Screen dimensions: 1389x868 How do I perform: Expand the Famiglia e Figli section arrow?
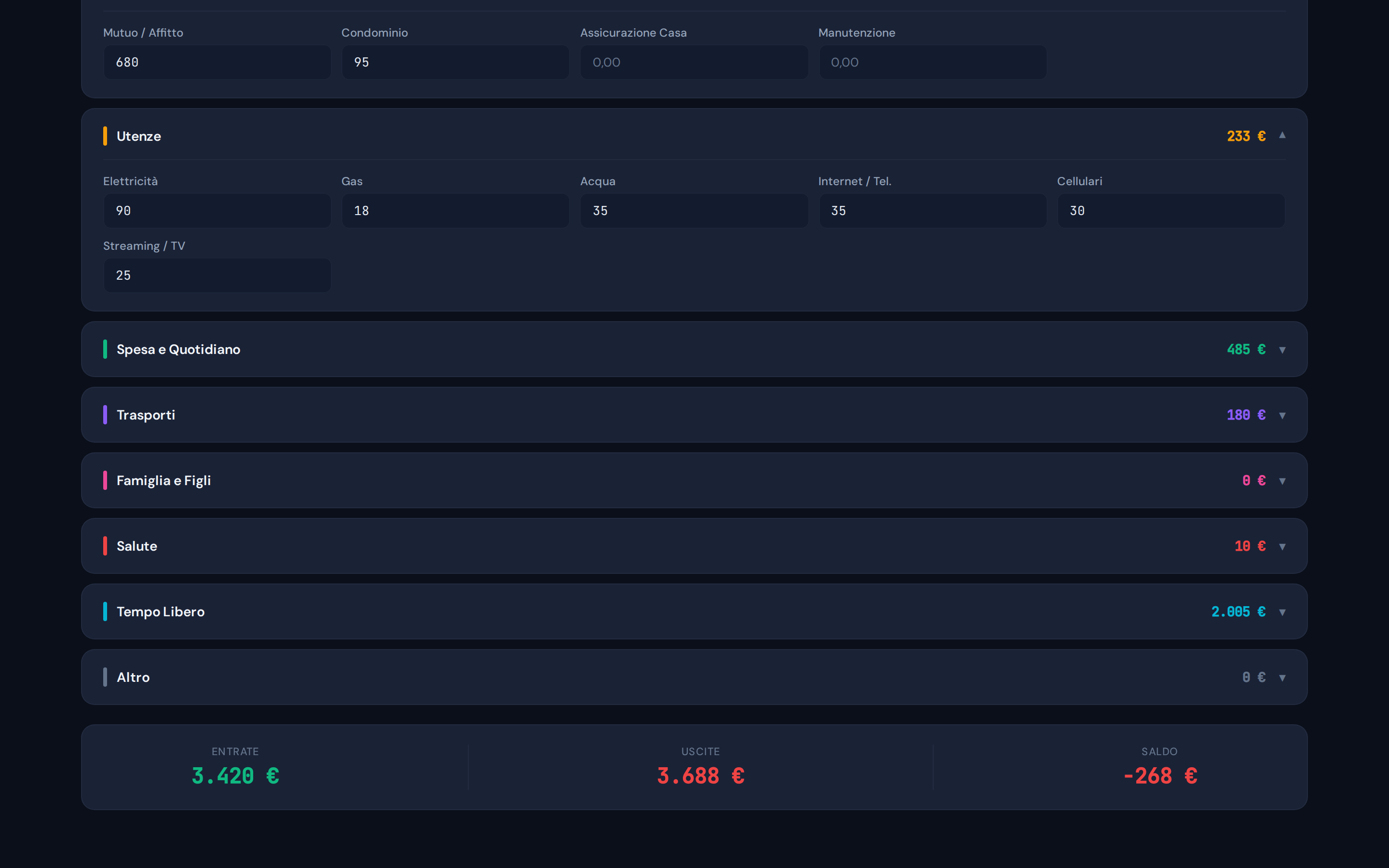coord(1281,480)
